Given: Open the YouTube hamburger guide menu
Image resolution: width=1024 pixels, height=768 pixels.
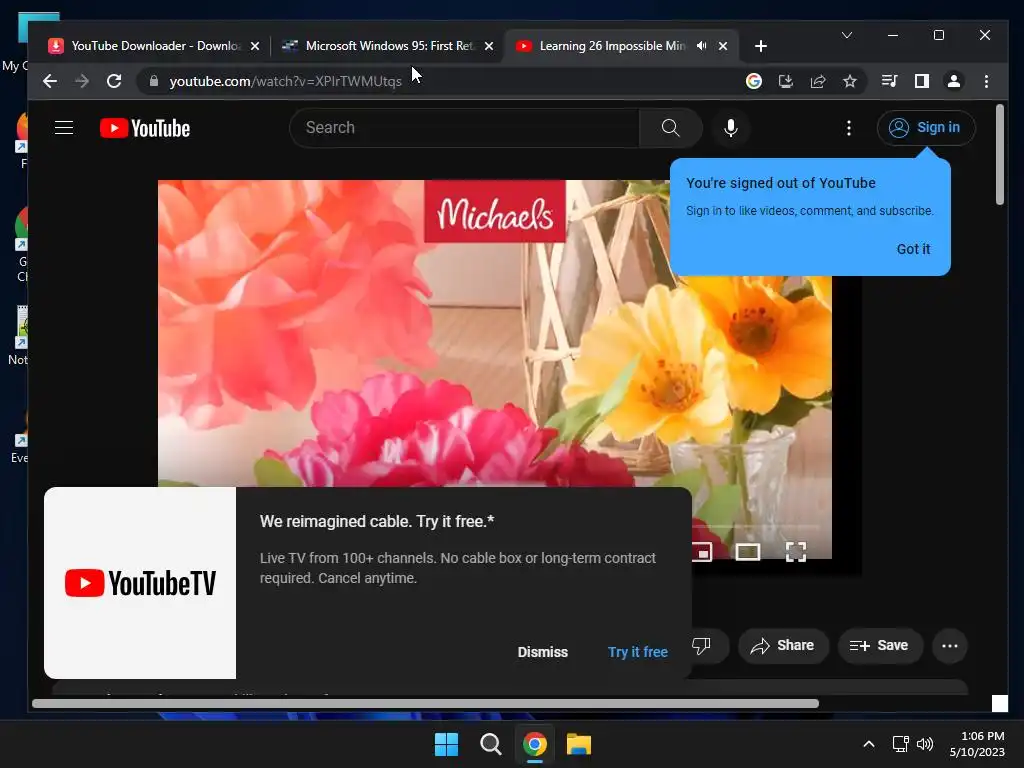Looking at the screenshot, I should pyautogui.click(x=64, y=127).
